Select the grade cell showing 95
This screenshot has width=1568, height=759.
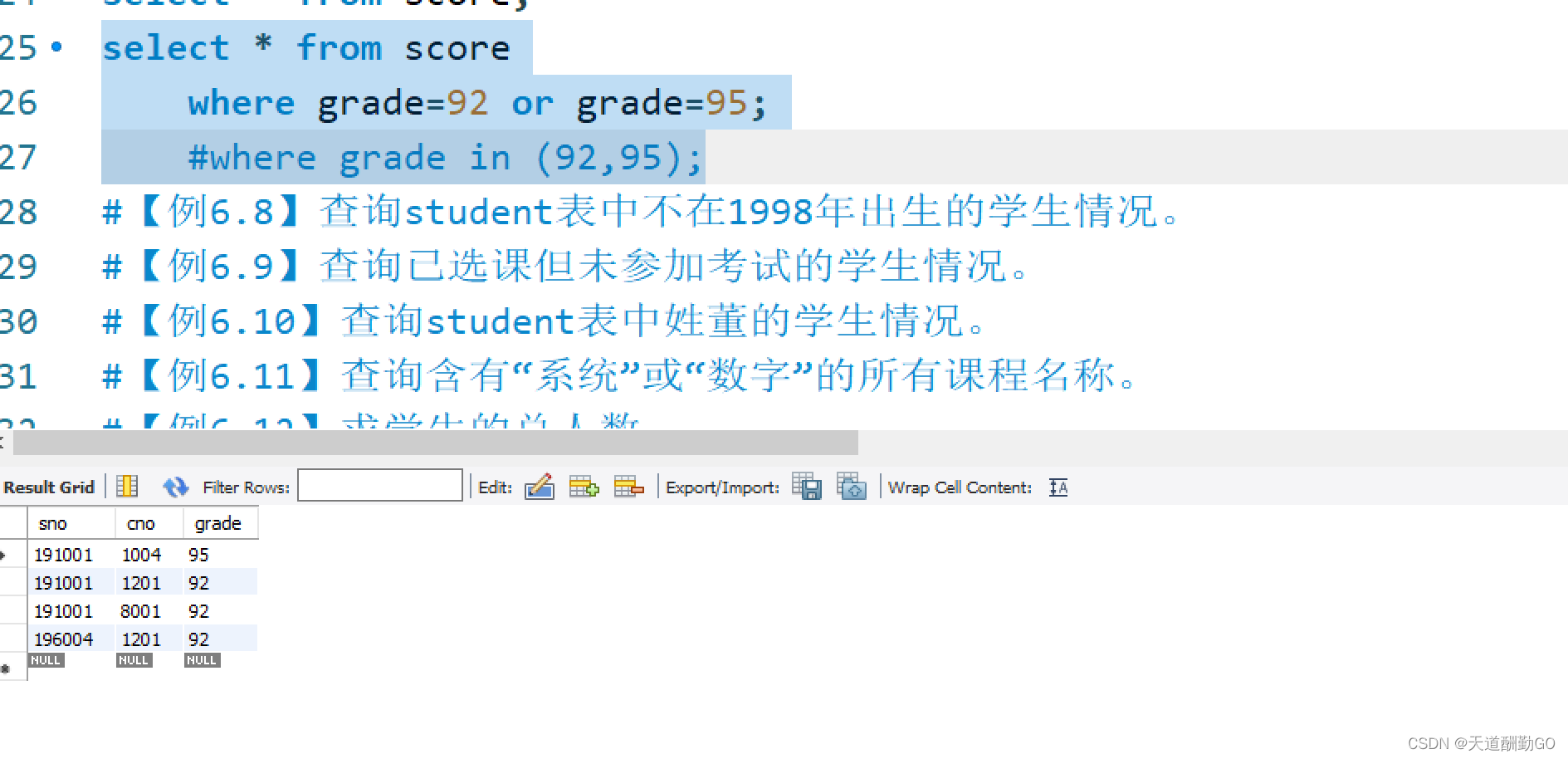click(x=220, y=555)
